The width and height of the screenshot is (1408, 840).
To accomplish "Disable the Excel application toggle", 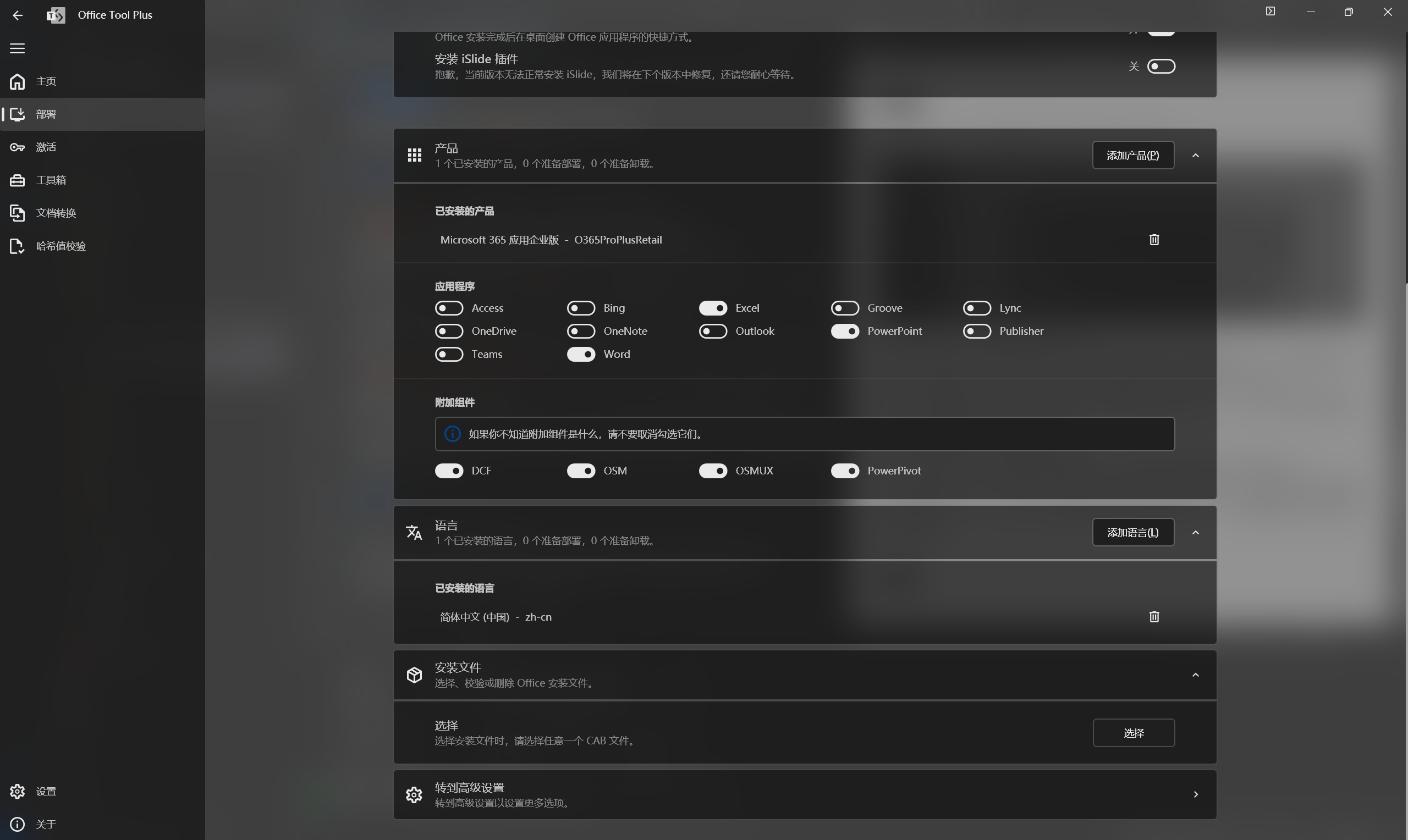I will point(713,308).
